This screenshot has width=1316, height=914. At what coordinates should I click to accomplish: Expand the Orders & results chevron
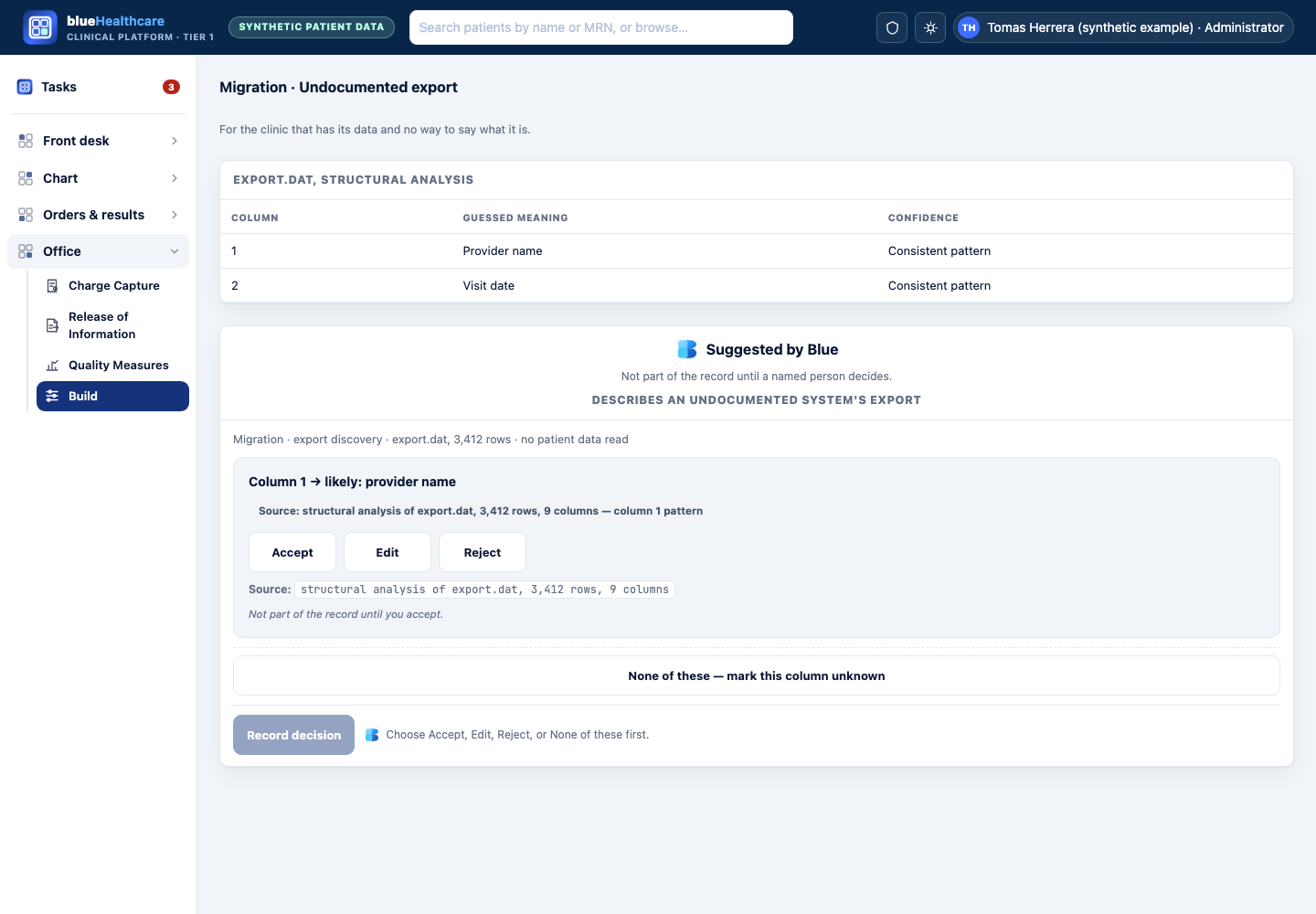tap(175, 215)
